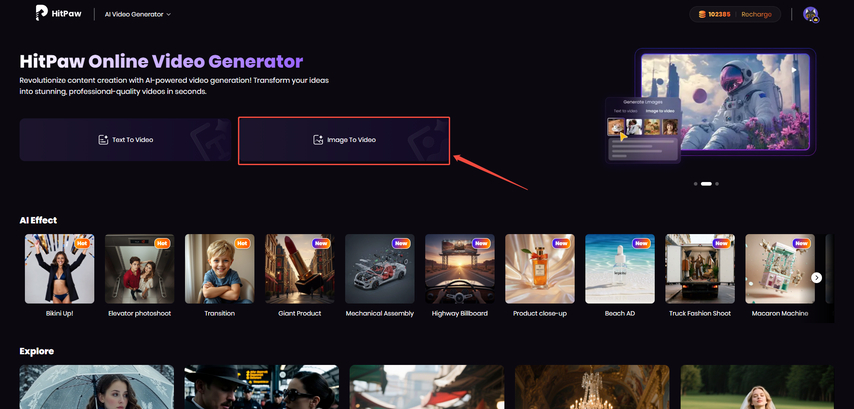854x409 pixels.
Task: Select the first carousel indicator dot
Action: (x=694, y=184)
